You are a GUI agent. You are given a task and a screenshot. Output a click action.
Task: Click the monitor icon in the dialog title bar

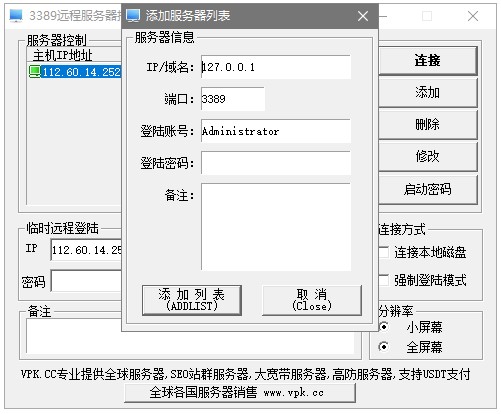click(x=133, y=16)
